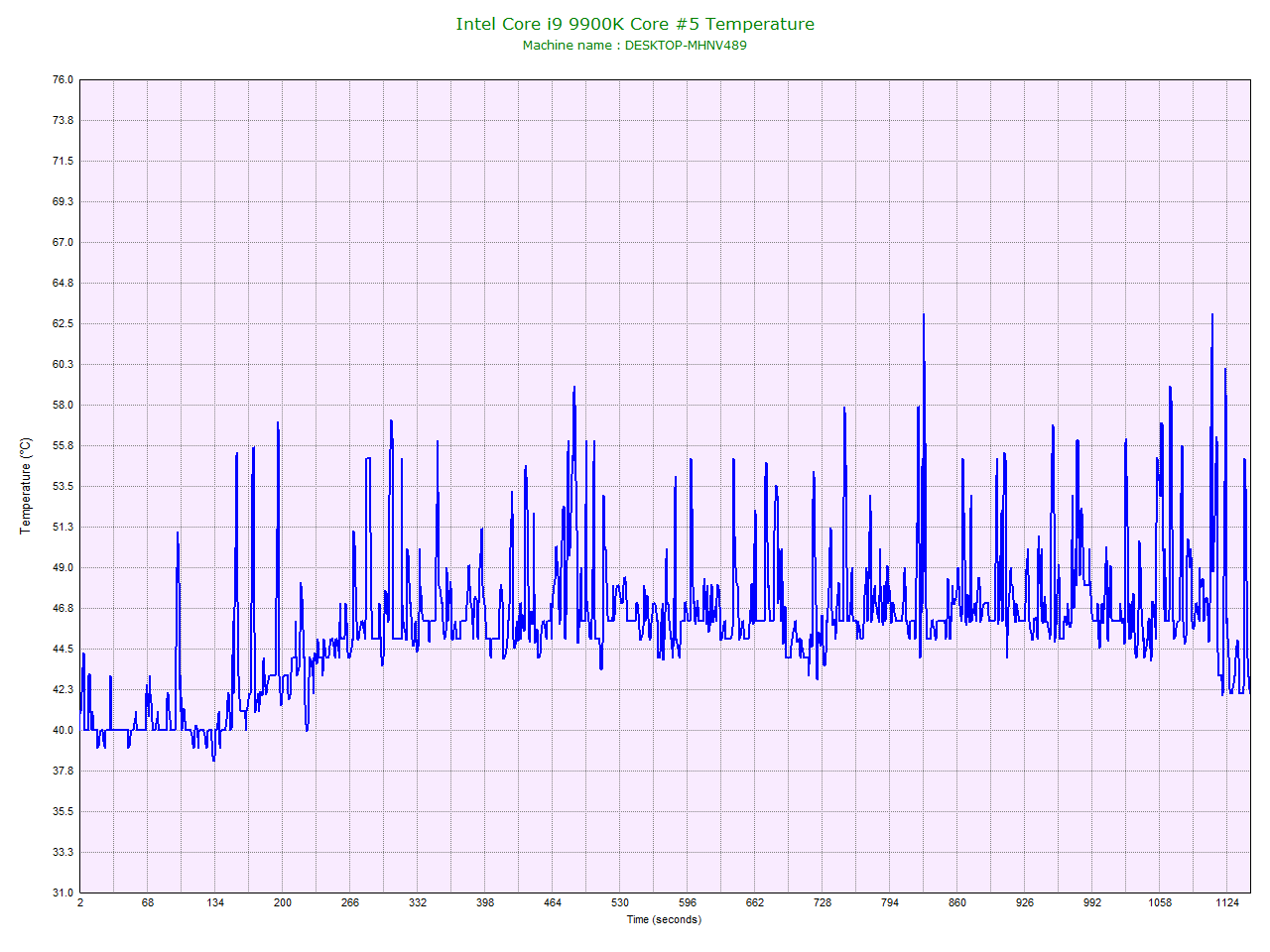
Task: Click the 62.5 temperature tick label
Action: 63,323
